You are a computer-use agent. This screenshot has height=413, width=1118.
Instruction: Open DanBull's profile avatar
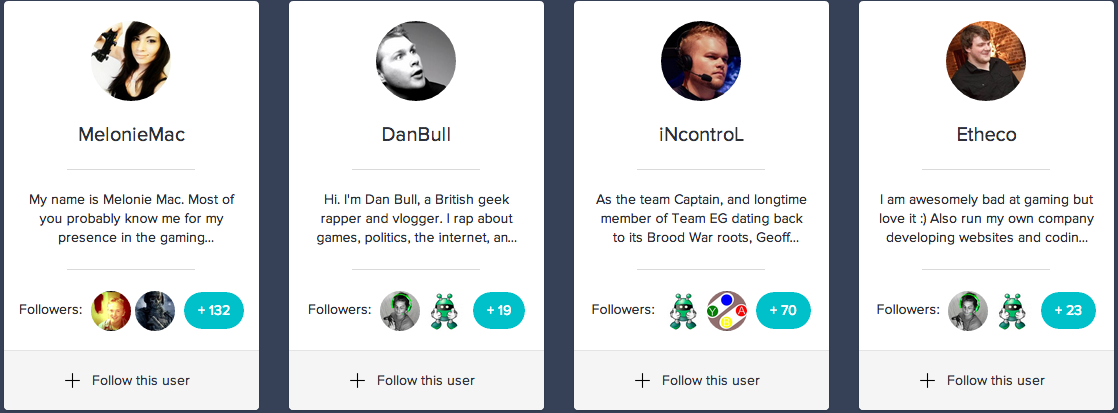(x=415, y=62)
